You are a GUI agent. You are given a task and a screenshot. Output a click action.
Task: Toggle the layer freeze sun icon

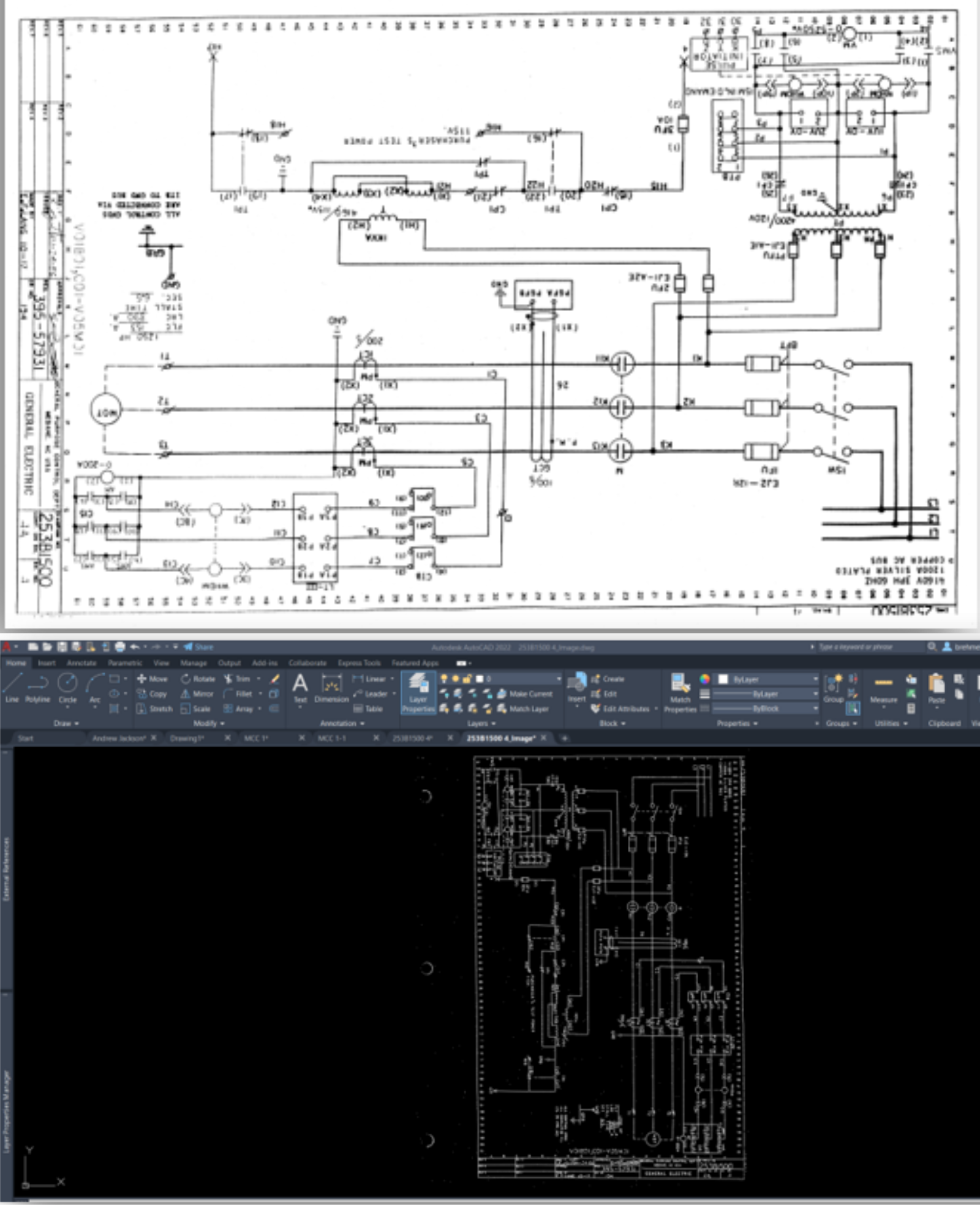pyautogui.click(x=455, y=679)
